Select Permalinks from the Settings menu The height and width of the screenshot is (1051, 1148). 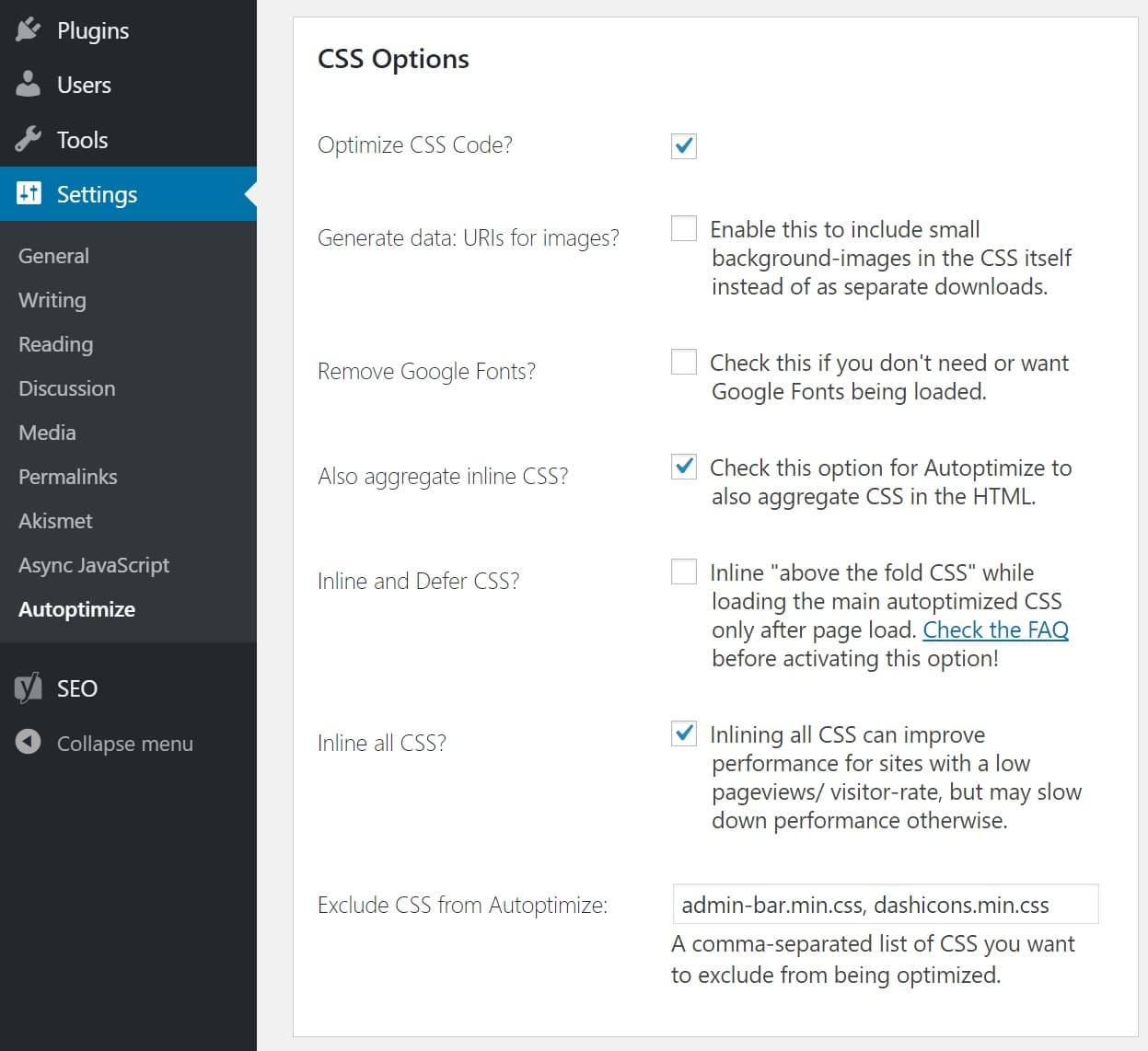pos(67,477)
